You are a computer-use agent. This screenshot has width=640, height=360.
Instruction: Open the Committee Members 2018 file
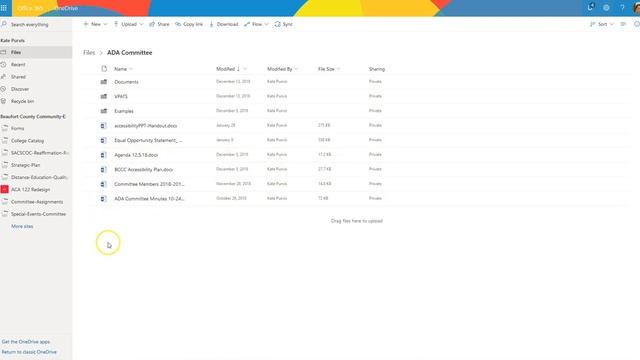pos(149,184)
